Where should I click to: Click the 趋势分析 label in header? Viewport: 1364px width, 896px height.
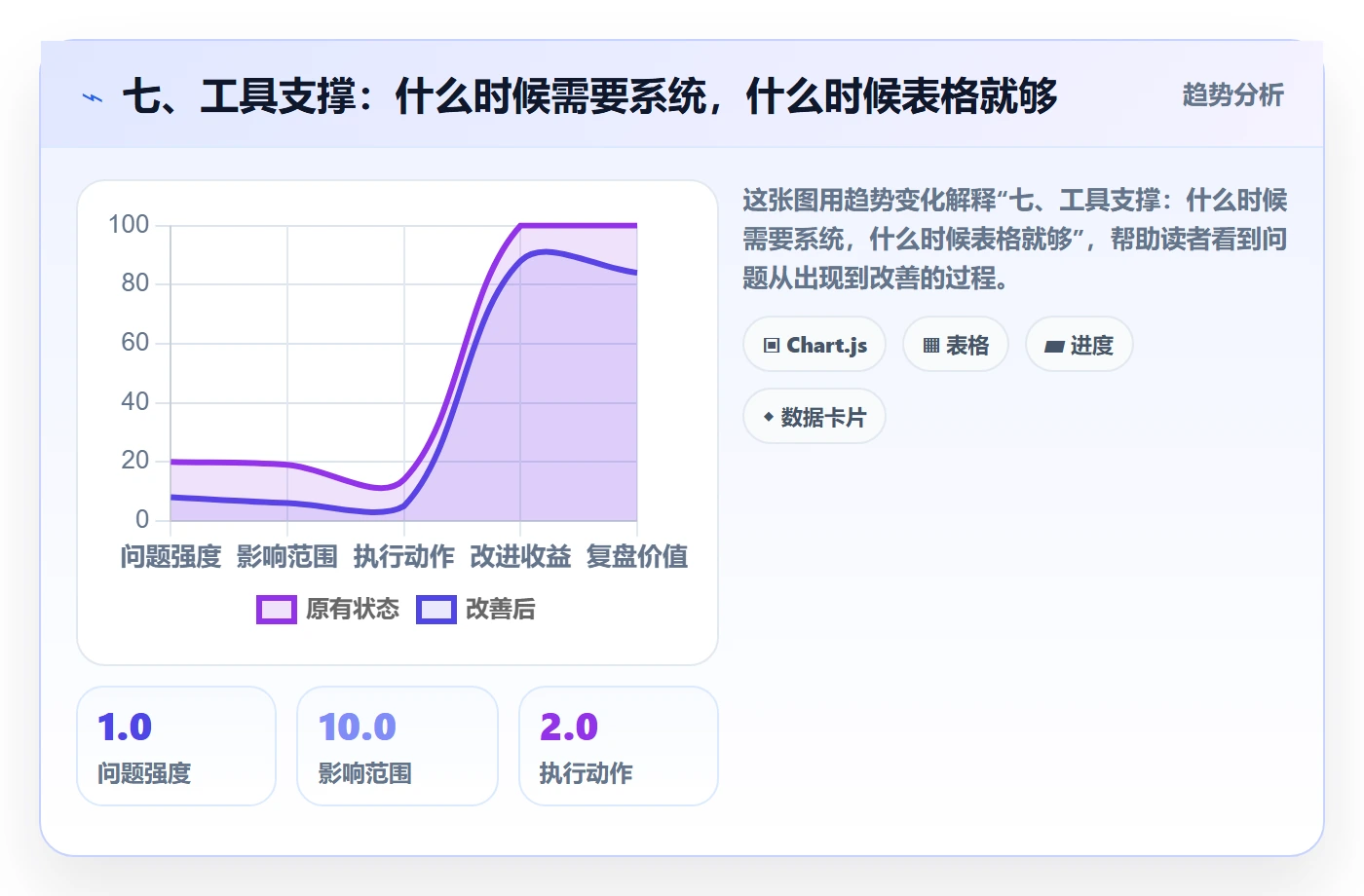pos(1233,95)
